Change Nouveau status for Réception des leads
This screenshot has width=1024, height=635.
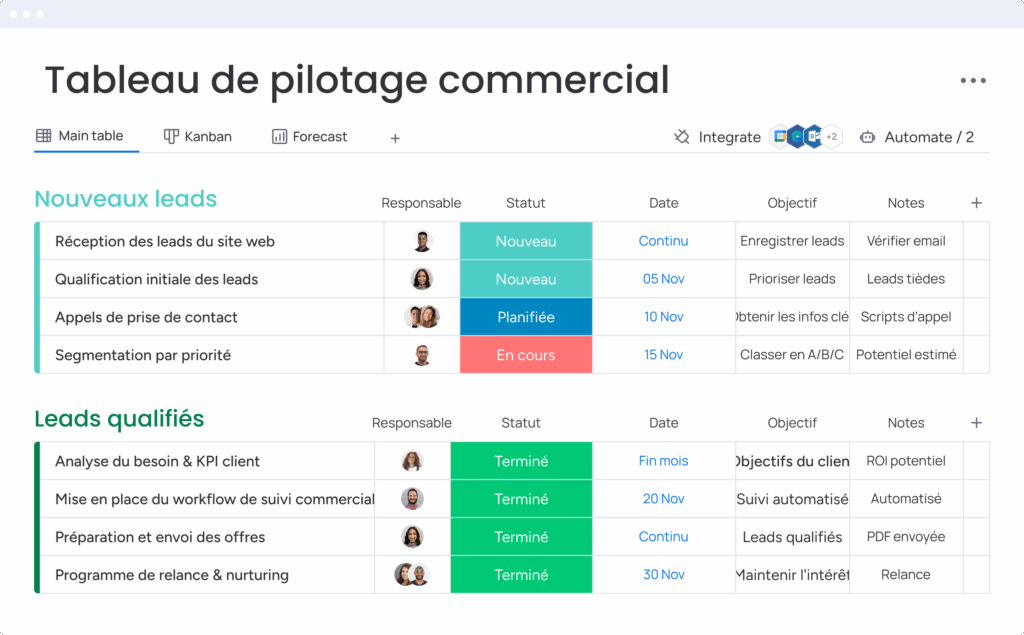point(526,241)
